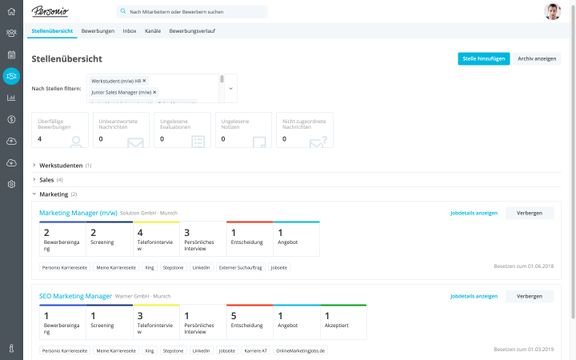Image resolution: width=576 pixels, height=360 pixels.
Task: Click the Archiv anzeigen button
Action: (x=537, y=58)
